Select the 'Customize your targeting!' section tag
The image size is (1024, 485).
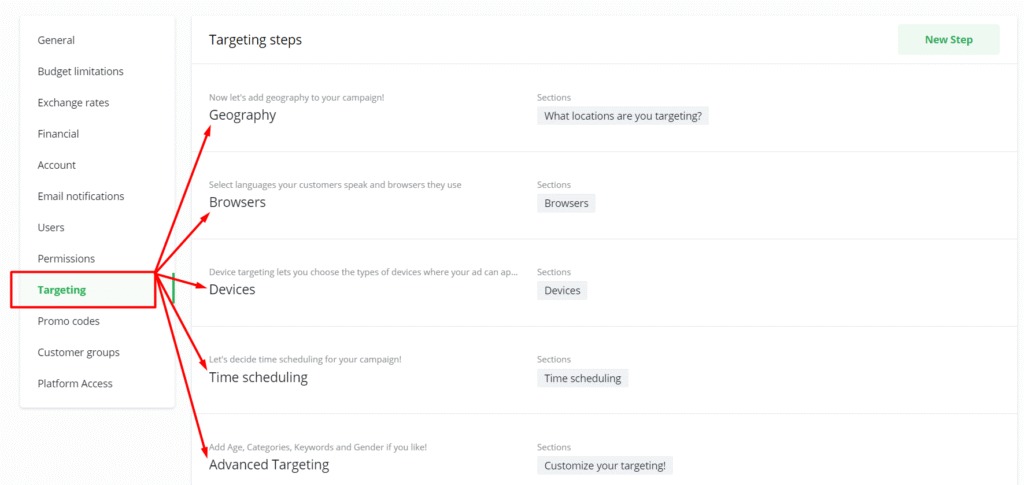click(606, 465)
